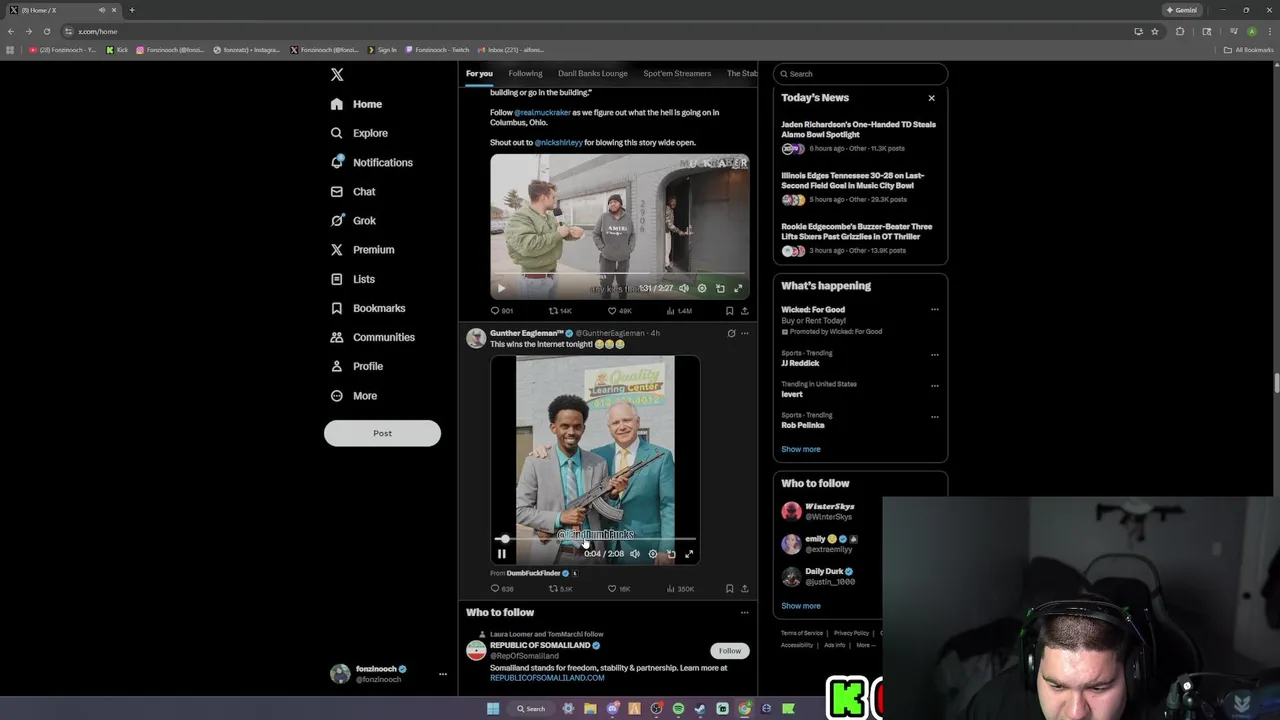Expand the More menu in sidebar
This screenshot has width=1280, height=720.
coord(353,396)
